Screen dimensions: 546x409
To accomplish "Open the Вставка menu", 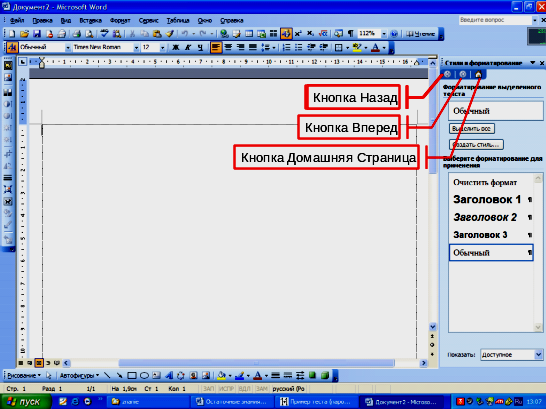I will (x=91, y=21).
